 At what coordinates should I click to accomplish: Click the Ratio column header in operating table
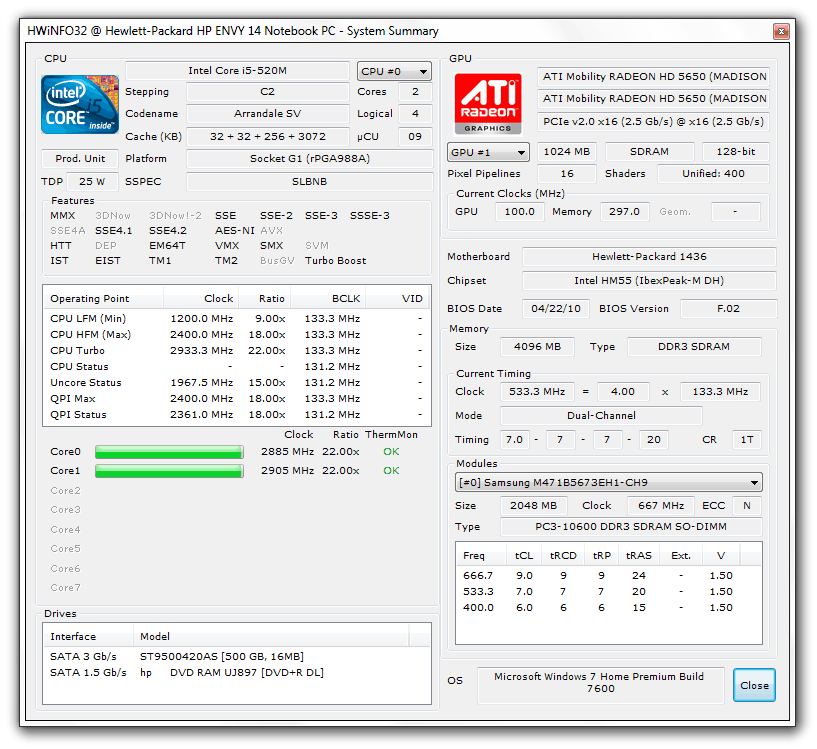(265, 298)
